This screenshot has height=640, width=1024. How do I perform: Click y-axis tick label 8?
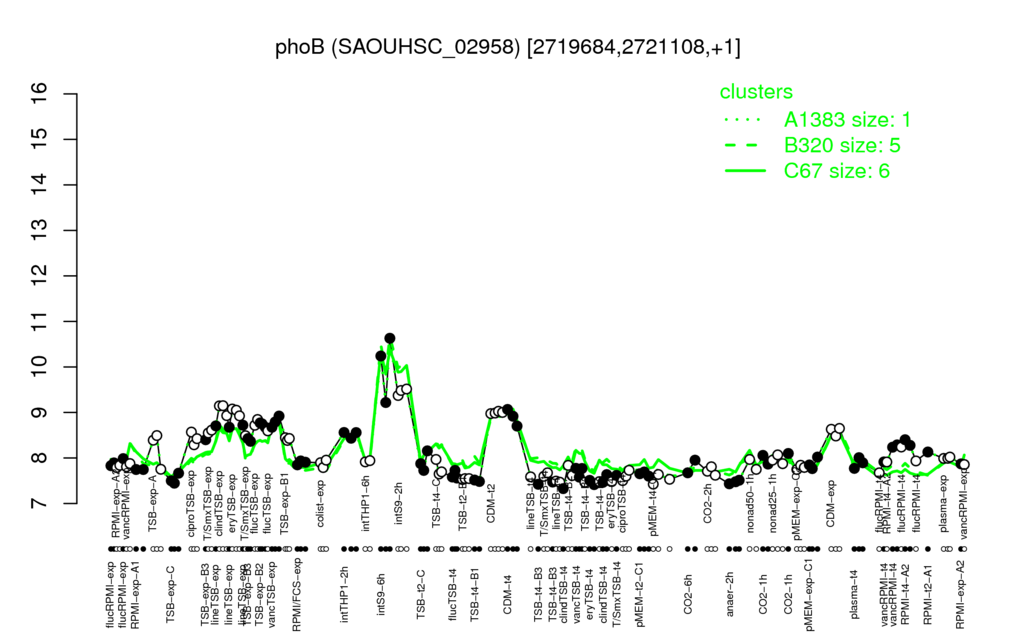(x=40, y=458)
